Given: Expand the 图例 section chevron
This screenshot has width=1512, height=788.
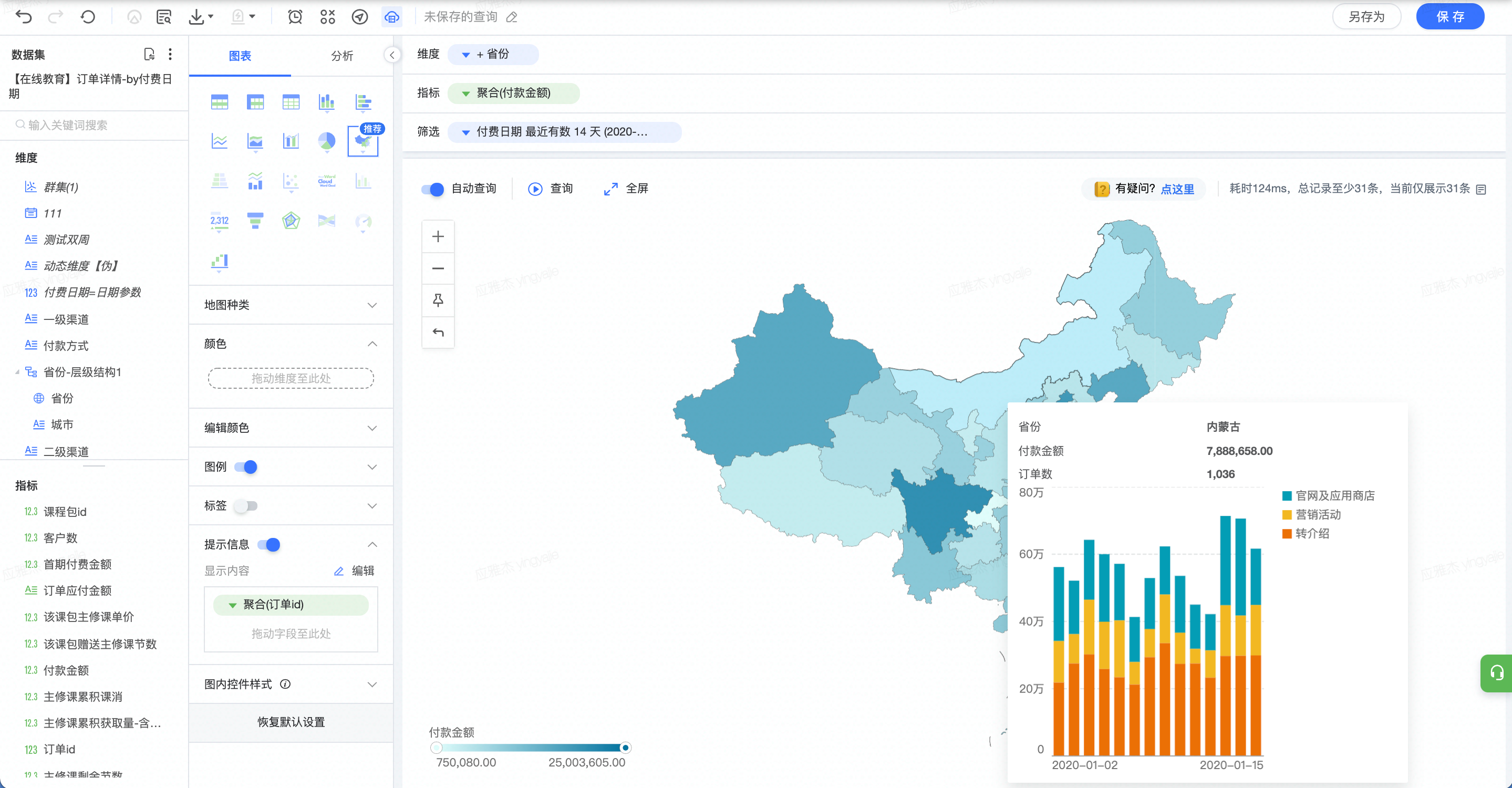Looking at the screenshot, I should [x=372, y=467].
